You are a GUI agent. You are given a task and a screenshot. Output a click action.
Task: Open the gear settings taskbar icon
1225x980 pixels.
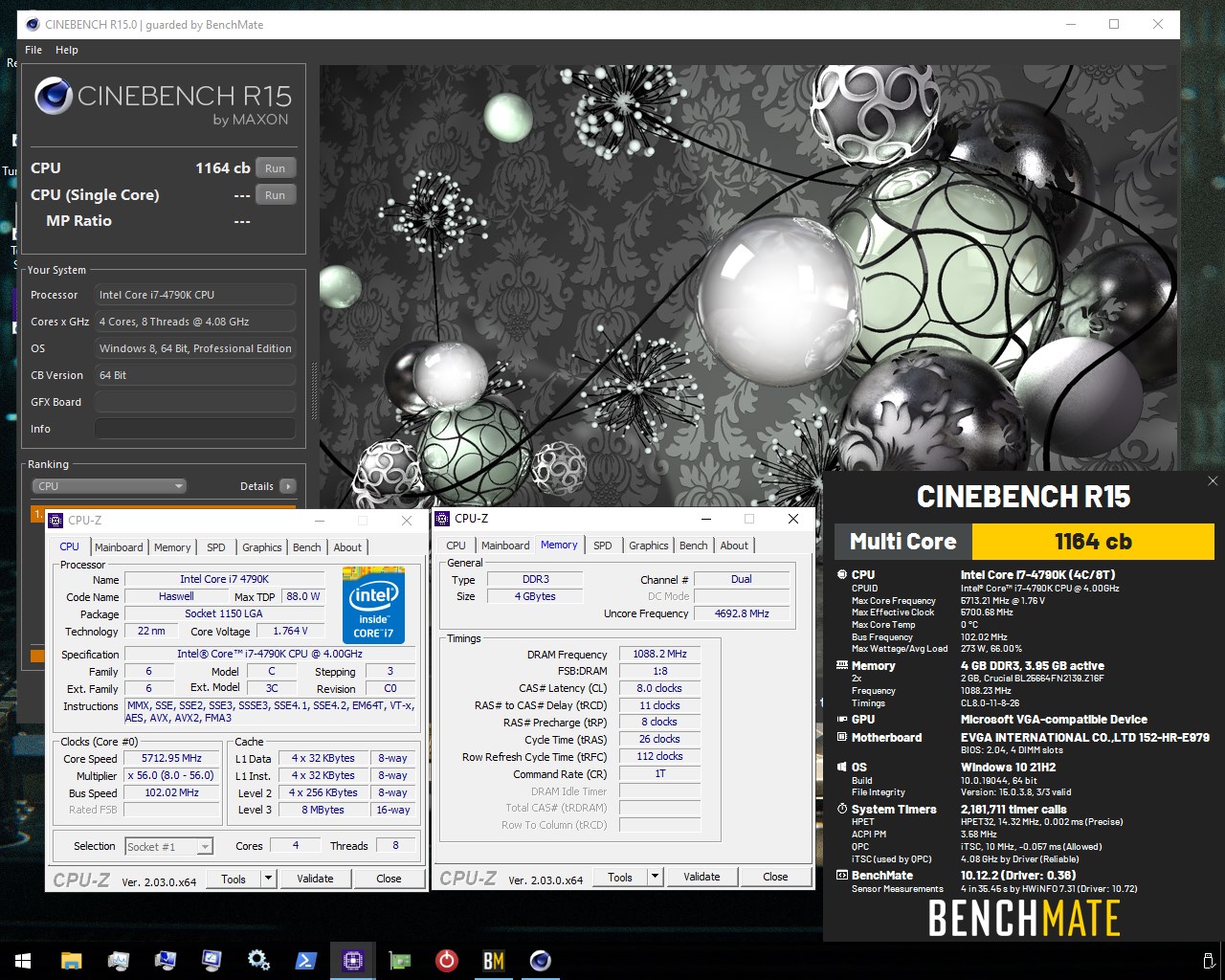[258, 960]
